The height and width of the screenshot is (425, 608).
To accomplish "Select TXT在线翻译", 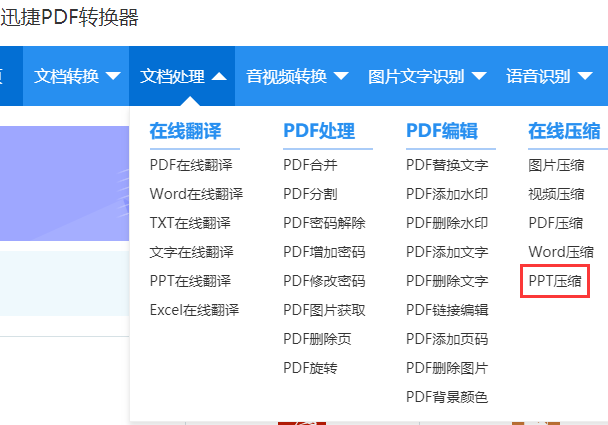I will [x=190, y=223].
